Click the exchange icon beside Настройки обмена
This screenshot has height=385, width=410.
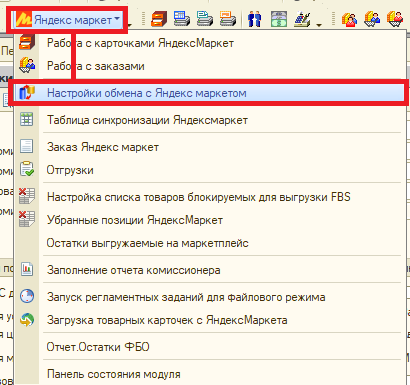coord(27,93)
